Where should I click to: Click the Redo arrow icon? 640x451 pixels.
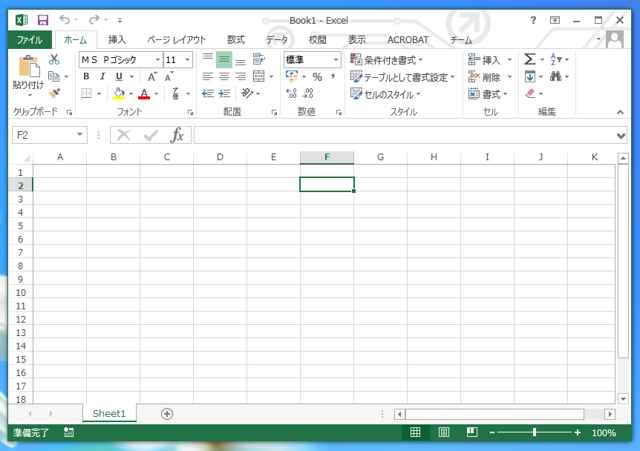tap(94, 20)
